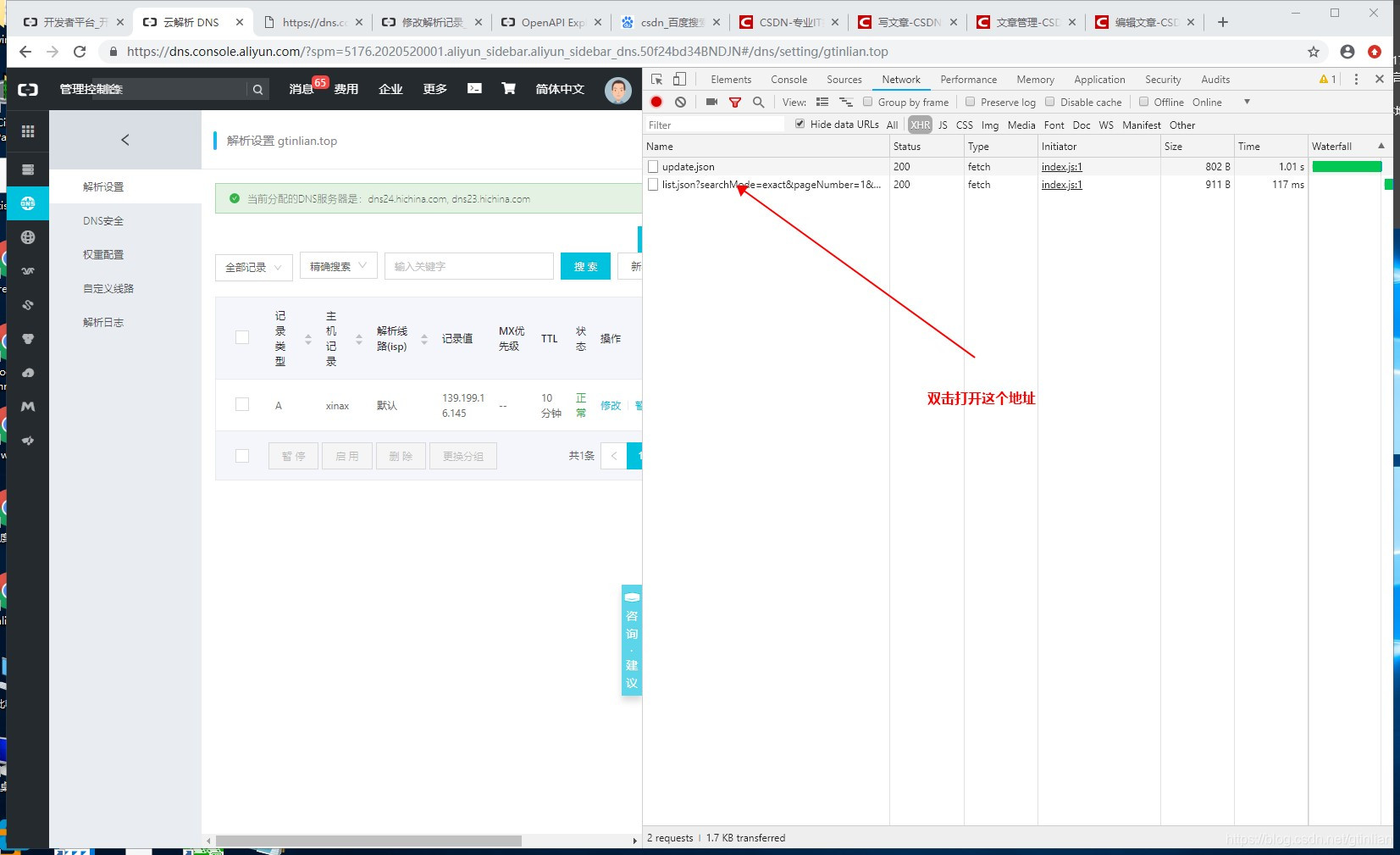Sort by 解析线路 column arrows

[424, 339]
